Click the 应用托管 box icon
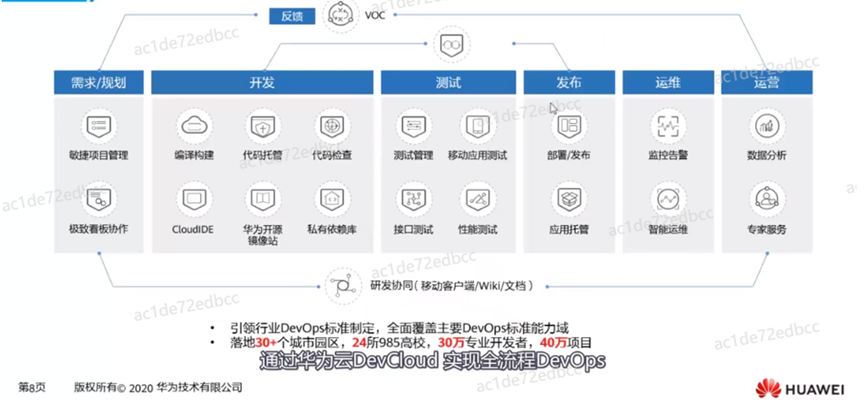Viewport: 865px width, 403px height. click(x=569, y=200)
